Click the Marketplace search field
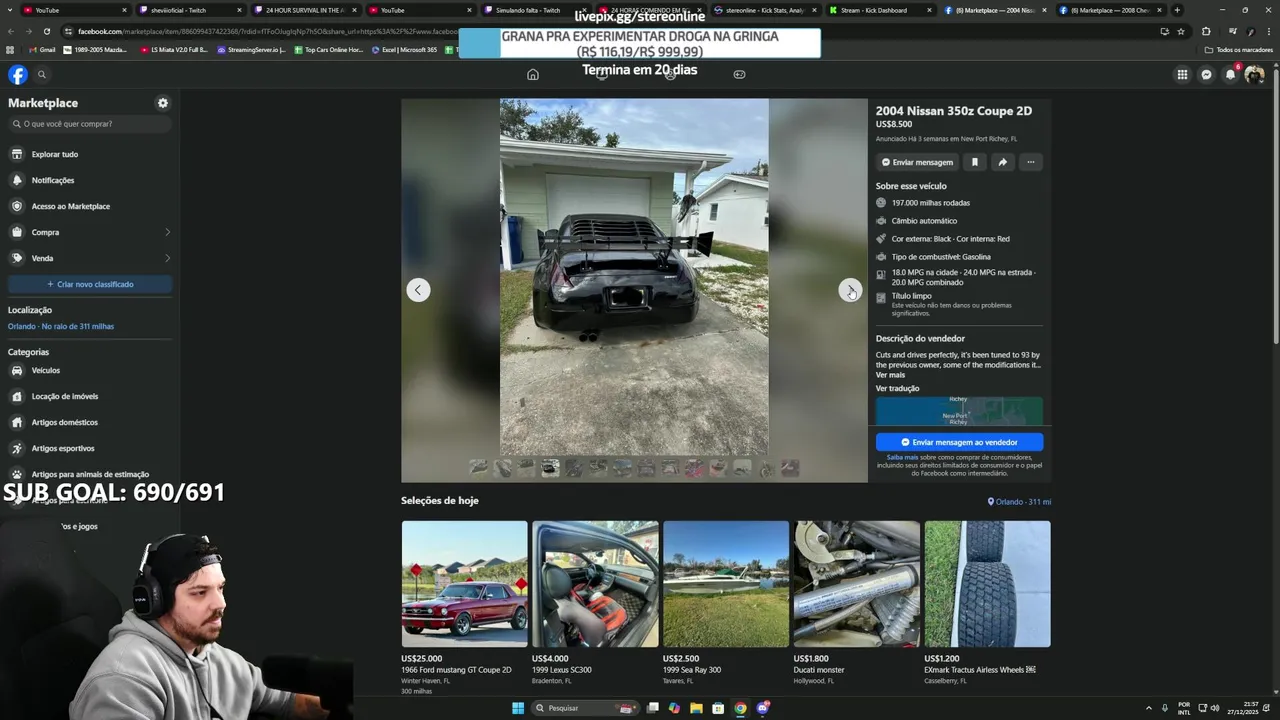The image size is (1280, 720). pyautogui.click(x=90, y=124)
